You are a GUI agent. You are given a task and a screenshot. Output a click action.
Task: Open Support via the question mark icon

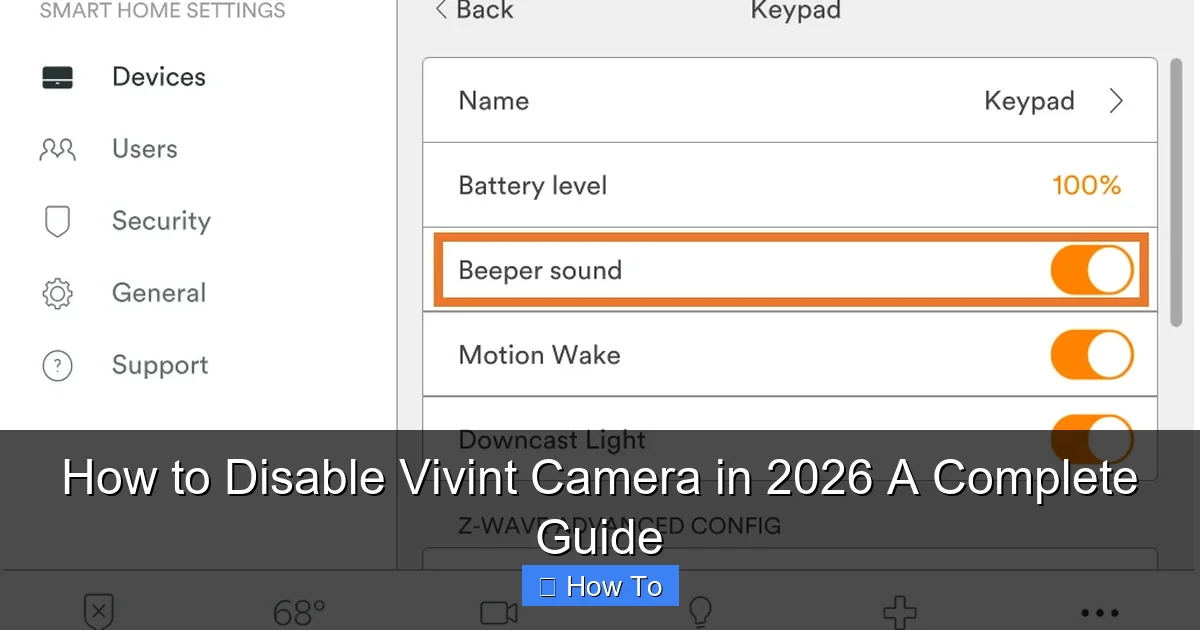coord(57,365)
